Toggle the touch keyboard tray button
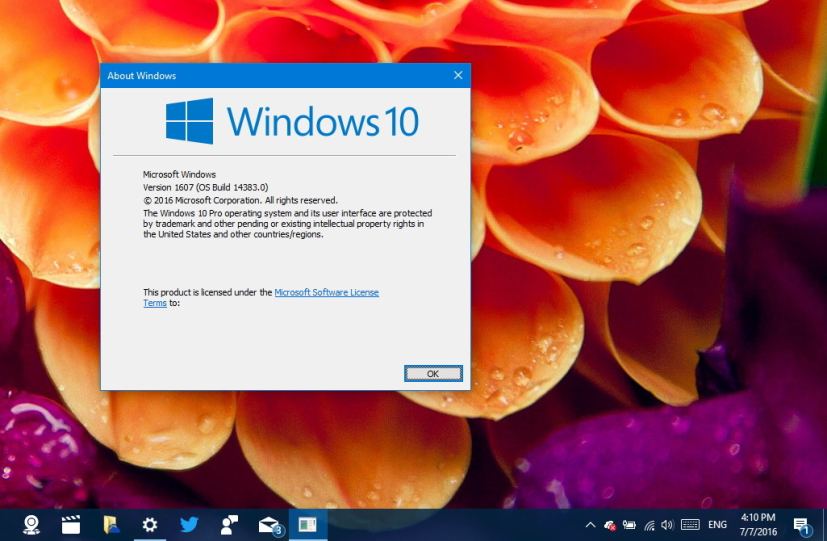The height and width of the screenshot is (541, 827). tap(690, 524)
